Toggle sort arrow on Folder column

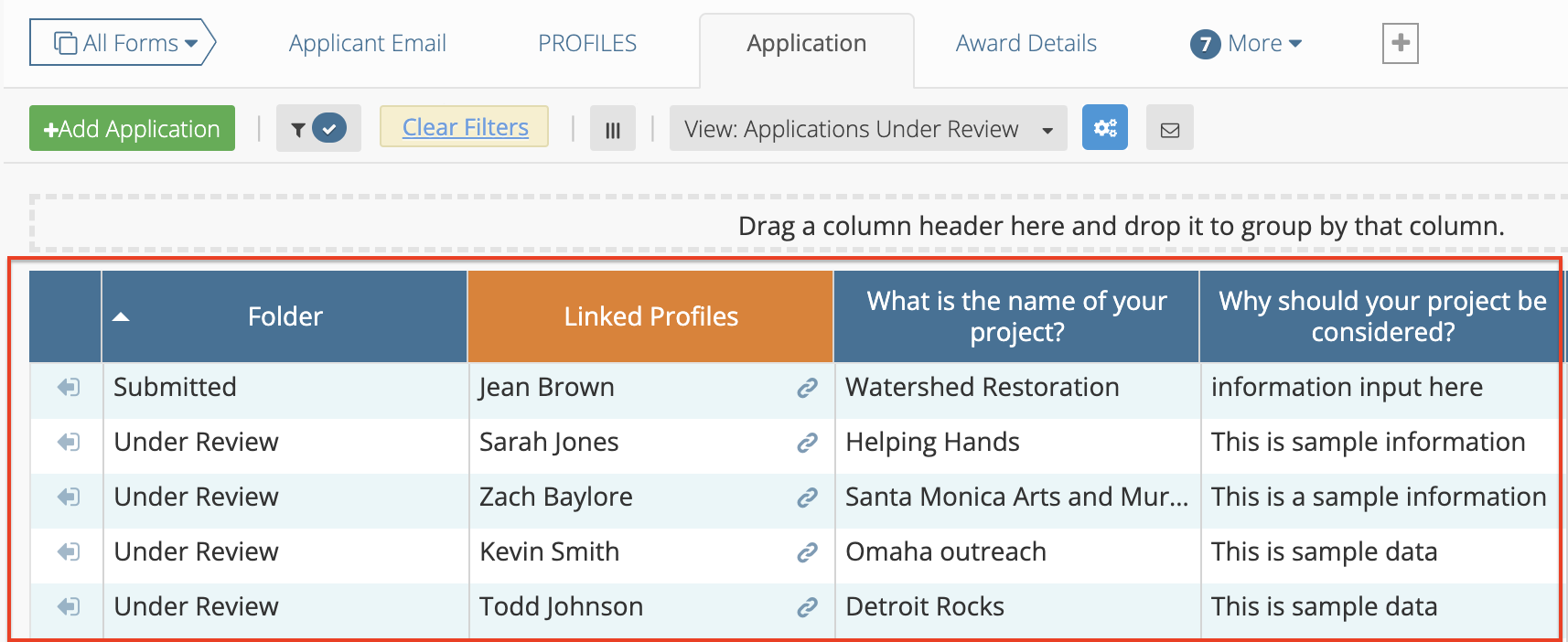[x=121, y=317]
